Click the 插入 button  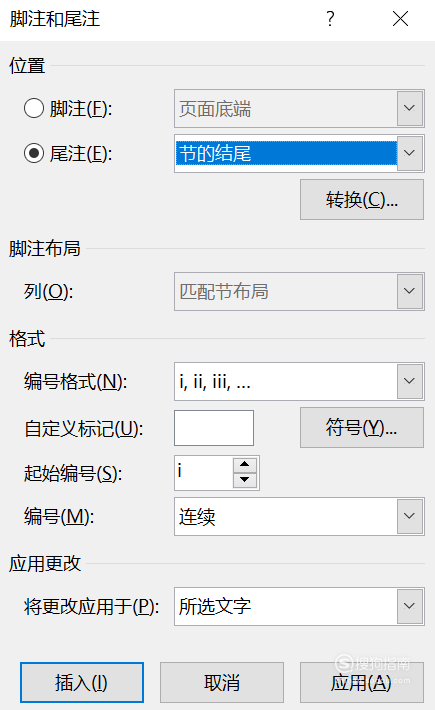click(82, 682)
